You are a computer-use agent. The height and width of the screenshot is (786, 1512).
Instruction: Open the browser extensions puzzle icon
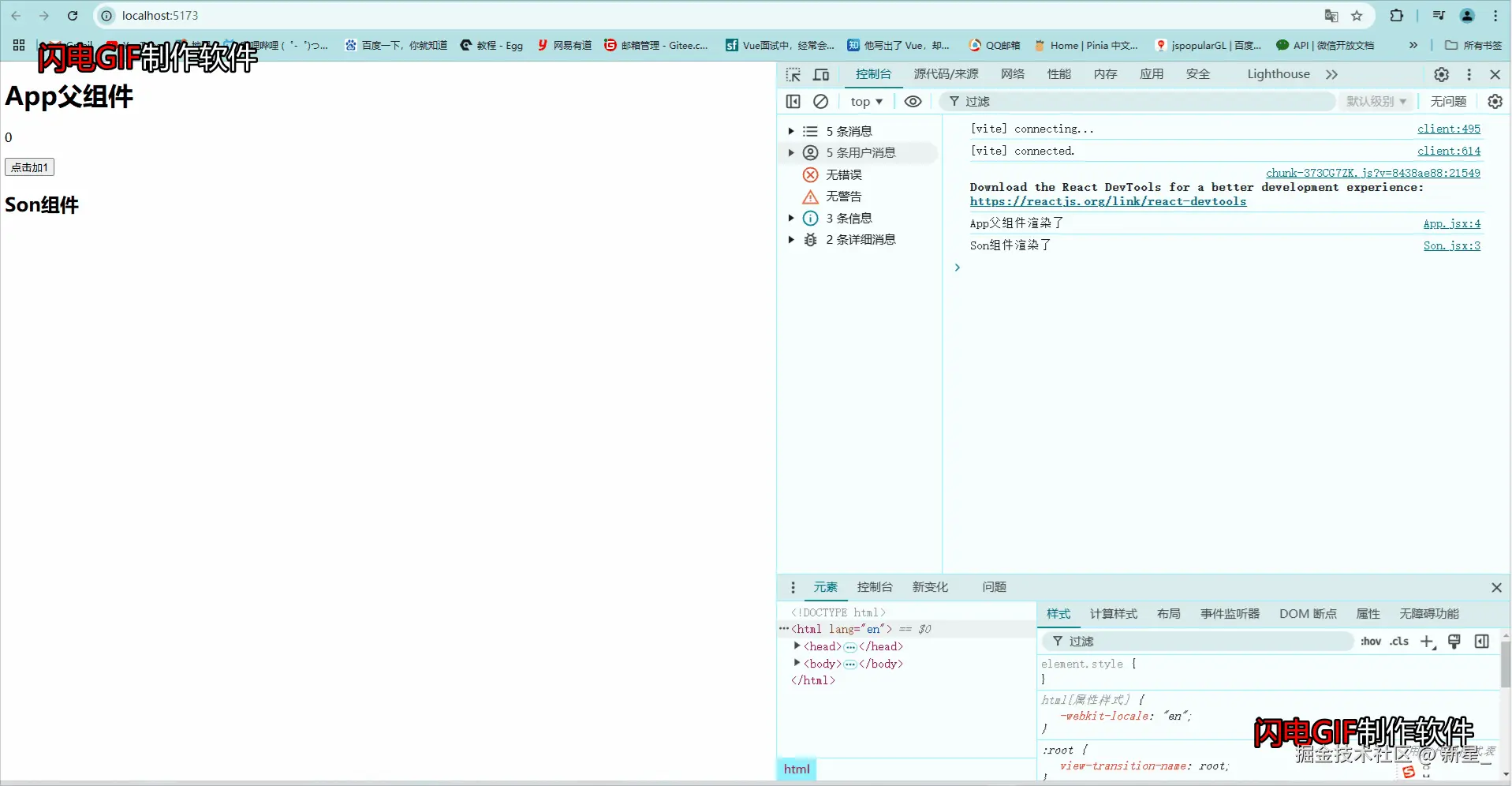pos(1396,16)
